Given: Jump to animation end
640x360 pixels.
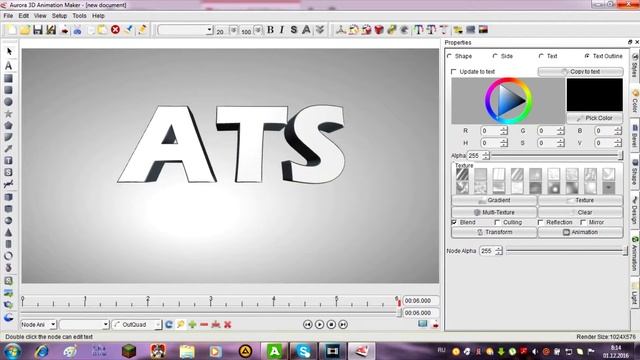Looking at the screenshot, I should 343,324.
